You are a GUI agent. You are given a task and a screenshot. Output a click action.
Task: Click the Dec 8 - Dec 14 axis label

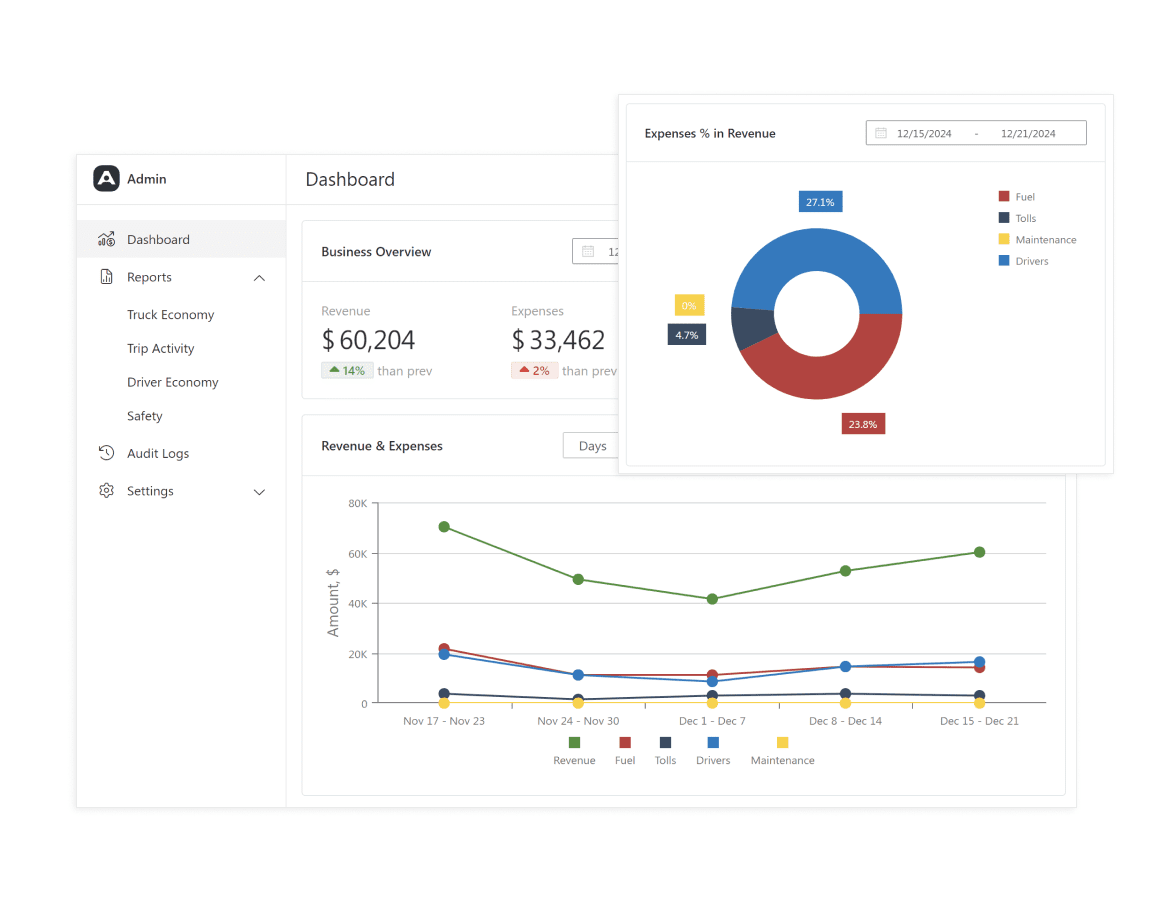[x=845, y=721]
